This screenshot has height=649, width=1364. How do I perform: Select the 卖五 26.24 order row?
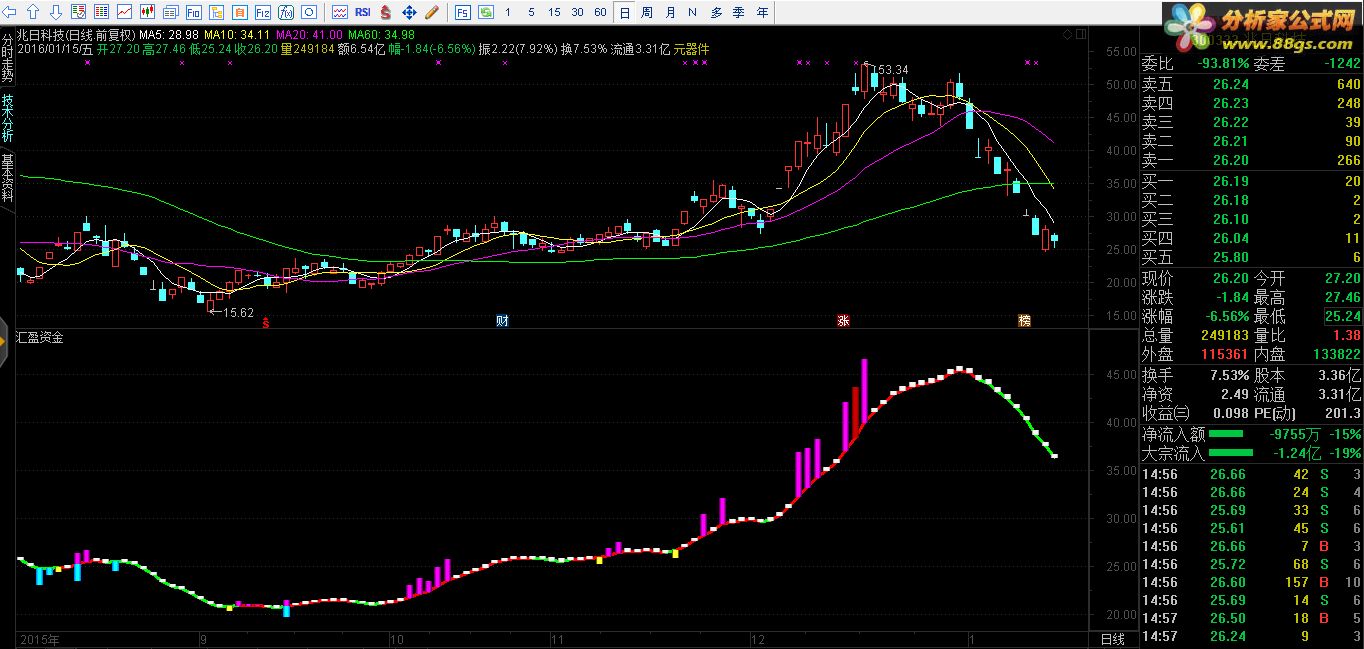point(1251,85)
